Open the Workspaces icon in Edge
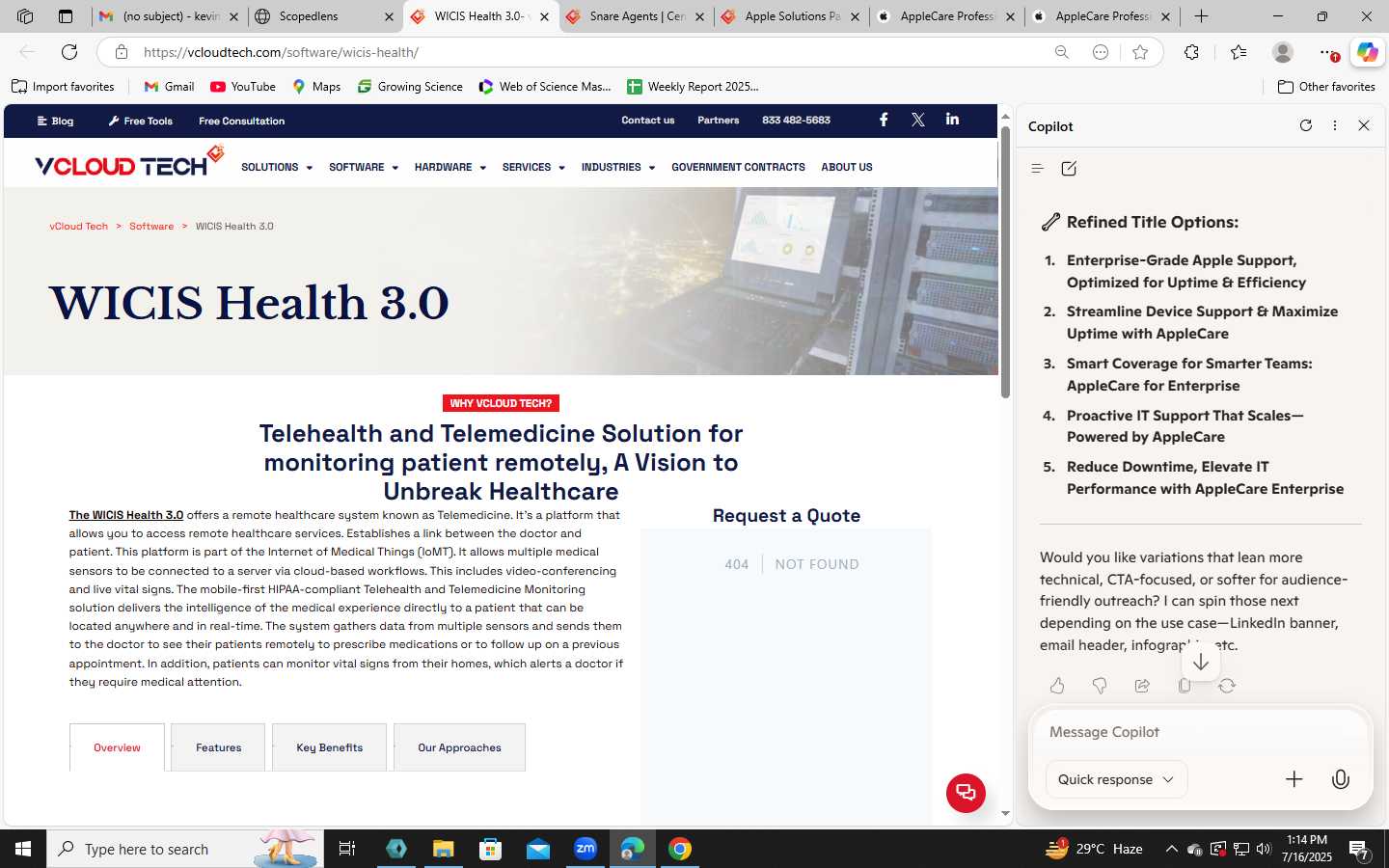The height and width of the screenshot is (868, 1389). (25, 16)
